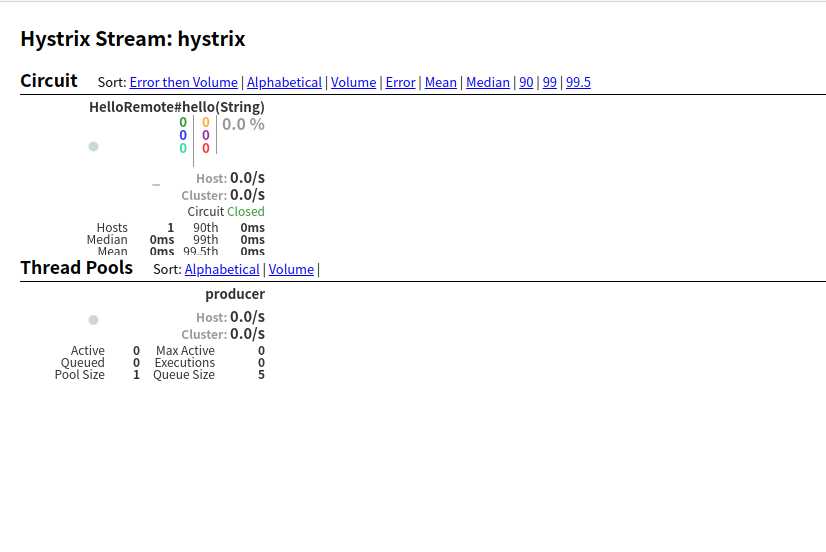Click the thread pool Host rate value
Screen dimensions: 826x552
pos(247,317)
